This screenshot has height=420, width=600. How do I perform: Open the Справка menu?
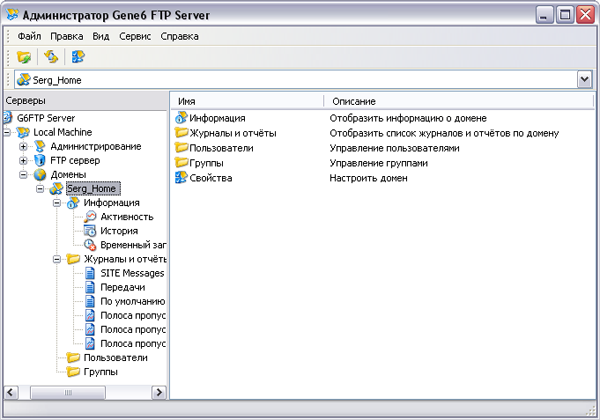point(179,36)
